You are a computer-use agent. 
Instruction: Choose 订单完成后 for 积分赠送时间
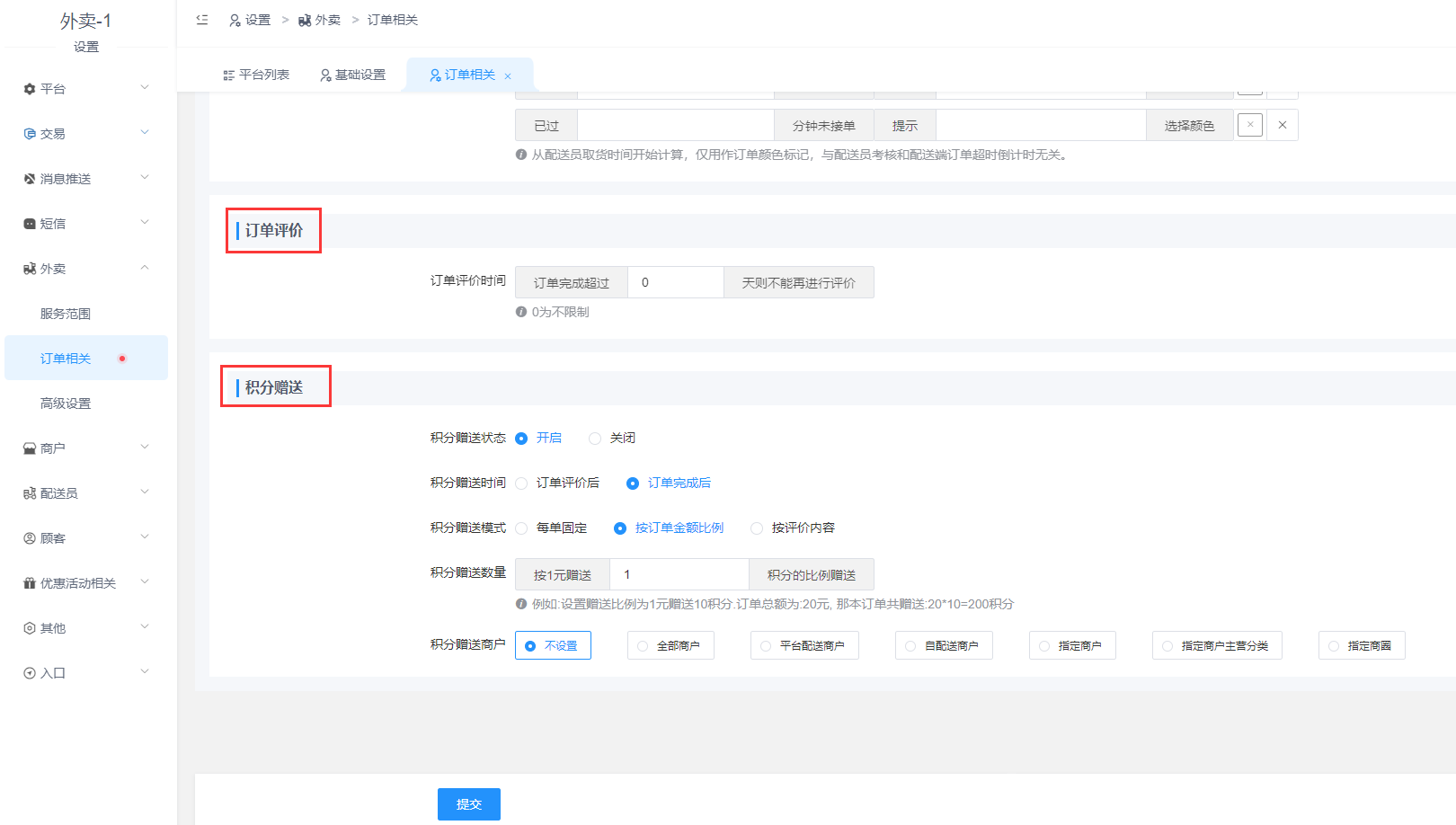[669, 483]
